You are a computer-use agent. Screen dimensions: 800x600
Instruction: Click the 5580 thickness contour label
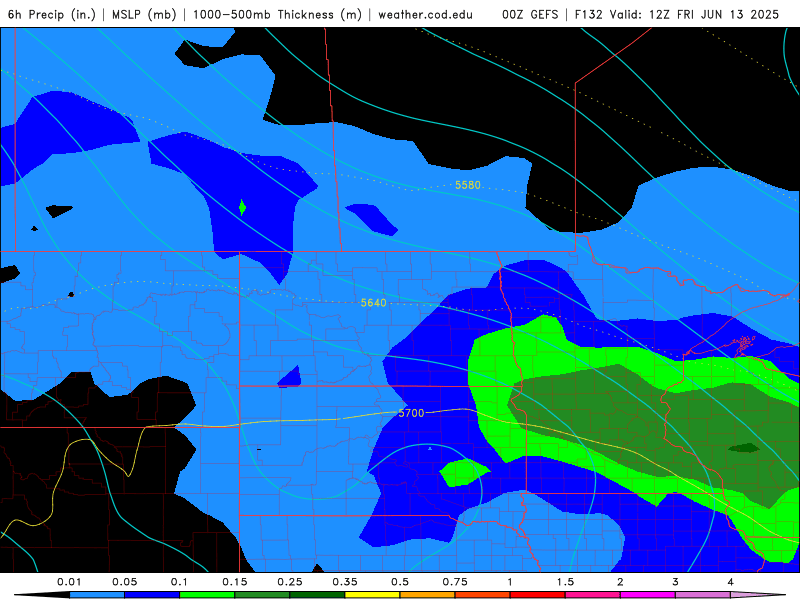pos(468,185)
